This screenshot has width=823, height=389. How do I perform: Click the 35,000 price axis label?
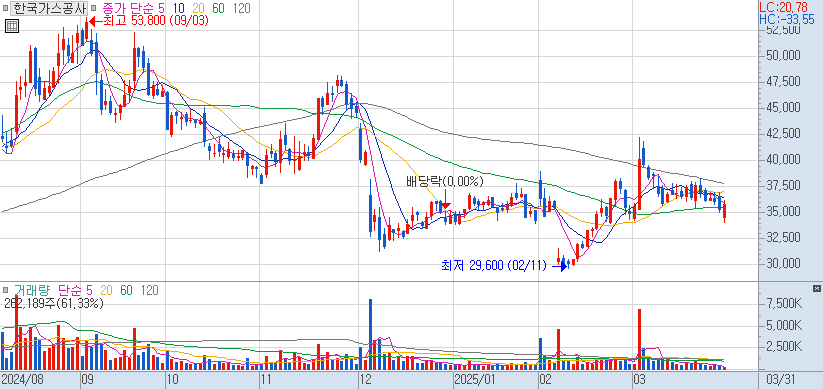pos(783,212)
